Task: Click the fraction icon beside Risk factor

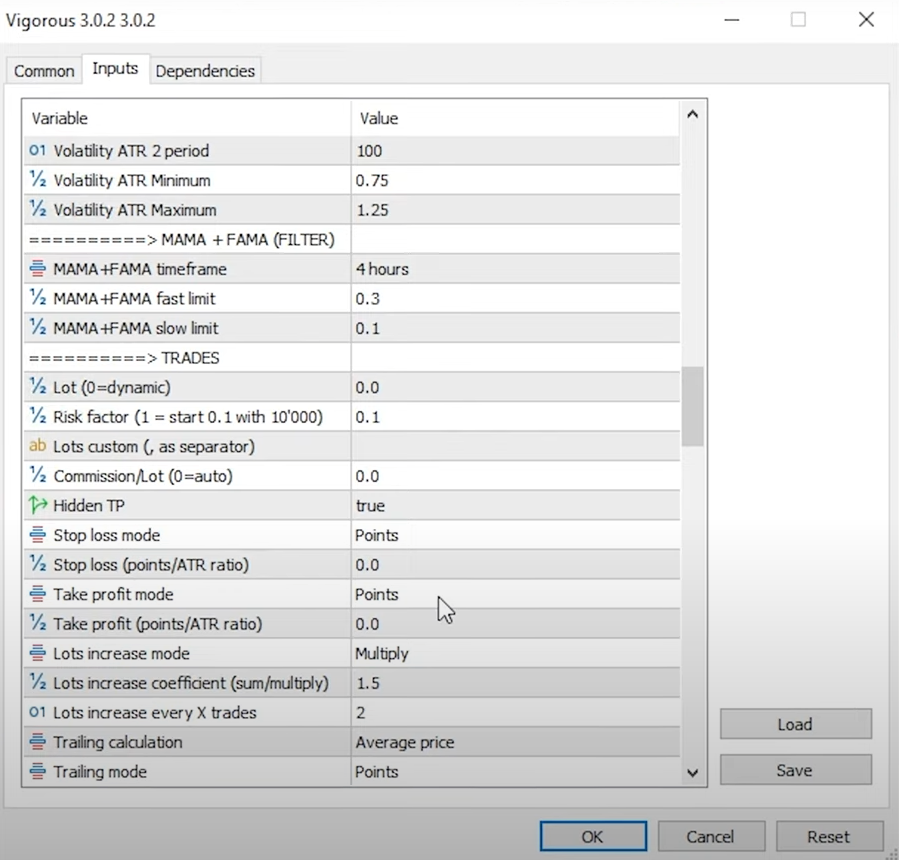Action: click(38, 417)
